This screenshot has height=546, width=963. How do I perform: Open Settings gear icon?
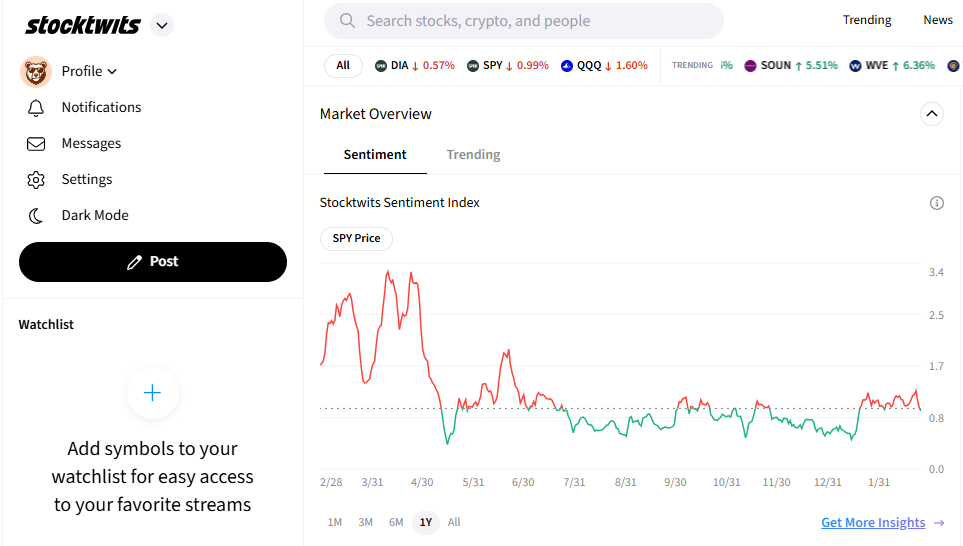coord(36,179)
